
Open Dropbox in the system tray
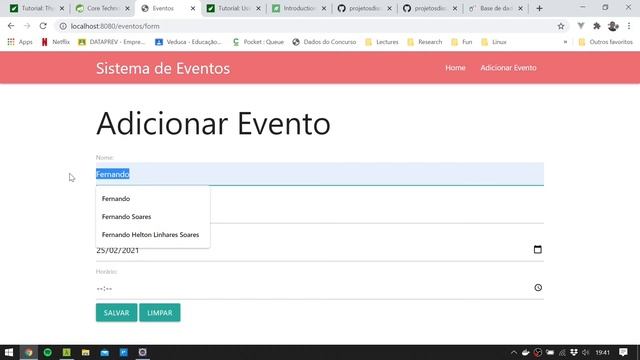tap(574, 353)
